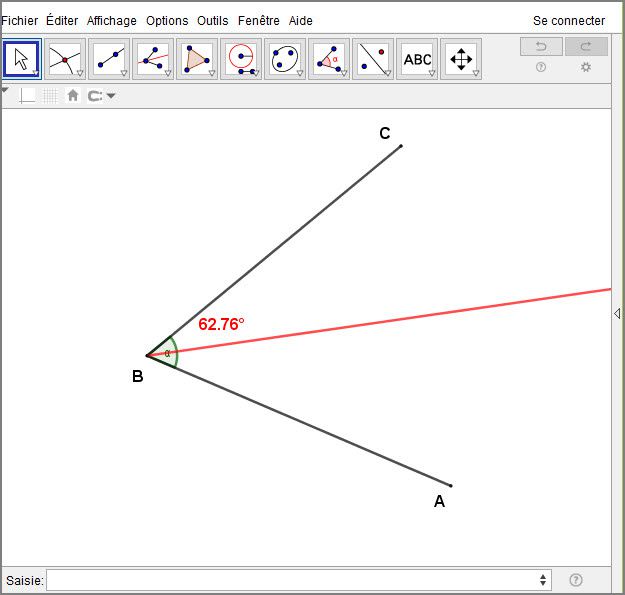Select the ABC text tool
Screen dimensions: 625x595
coord(417,59)
